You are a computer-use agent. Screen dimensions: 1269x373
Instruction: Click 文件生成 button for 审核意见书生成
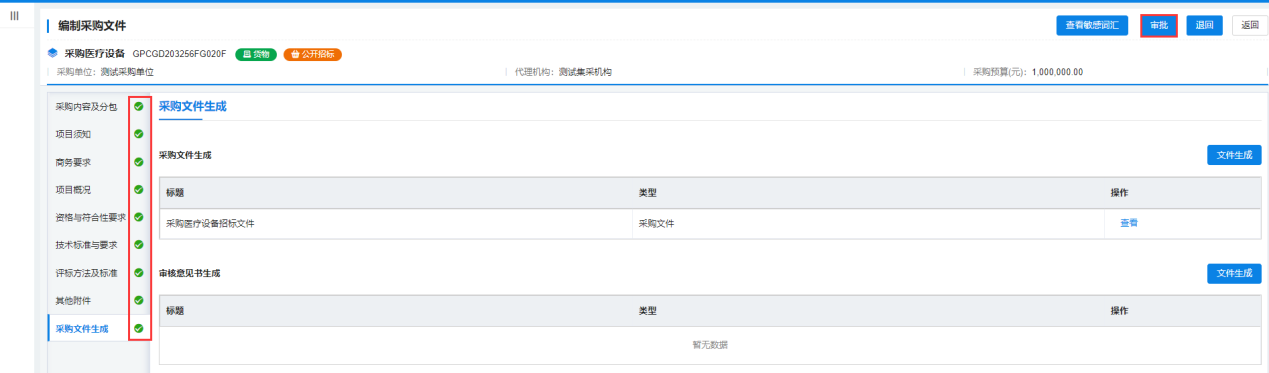point(1234,273)
